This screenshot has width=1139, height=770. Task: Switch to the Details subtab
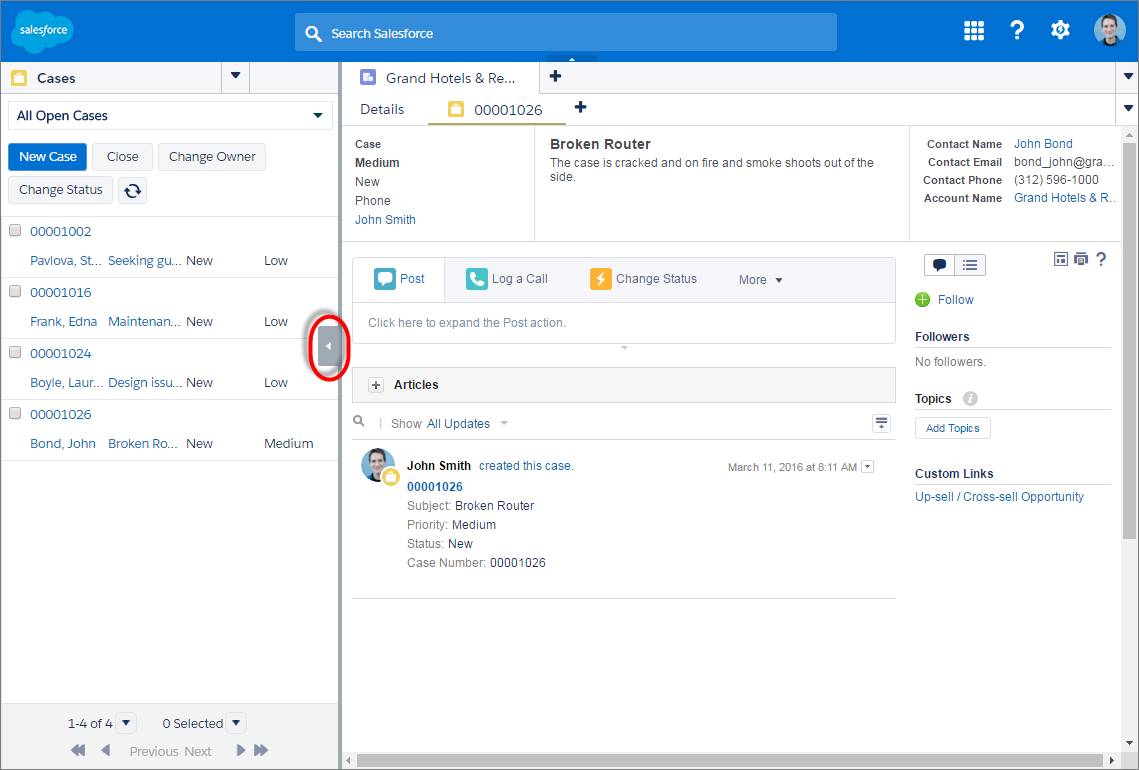(x=382, y=110)
